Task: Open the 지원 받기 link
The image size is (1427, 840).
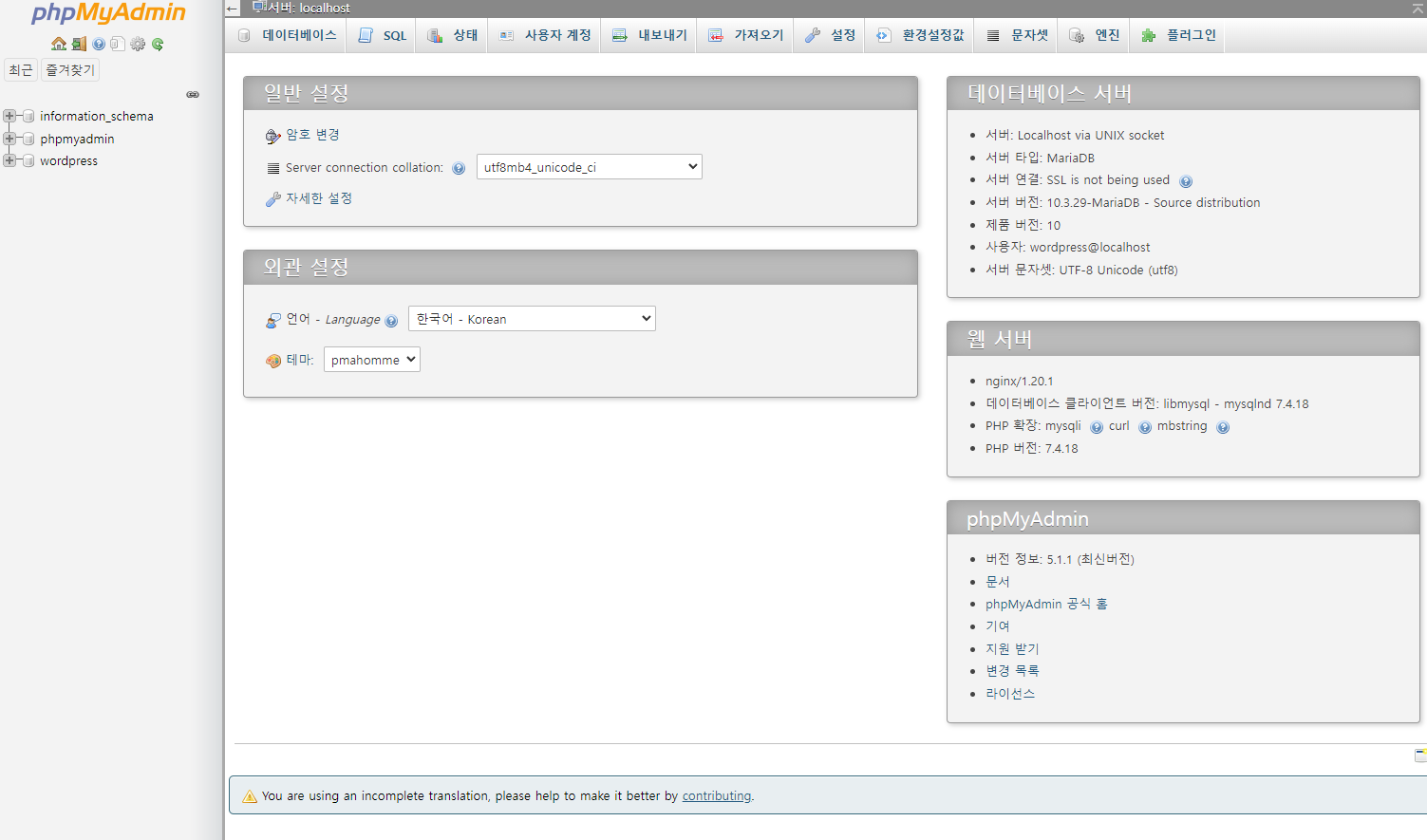Action: pos(1012,649)
